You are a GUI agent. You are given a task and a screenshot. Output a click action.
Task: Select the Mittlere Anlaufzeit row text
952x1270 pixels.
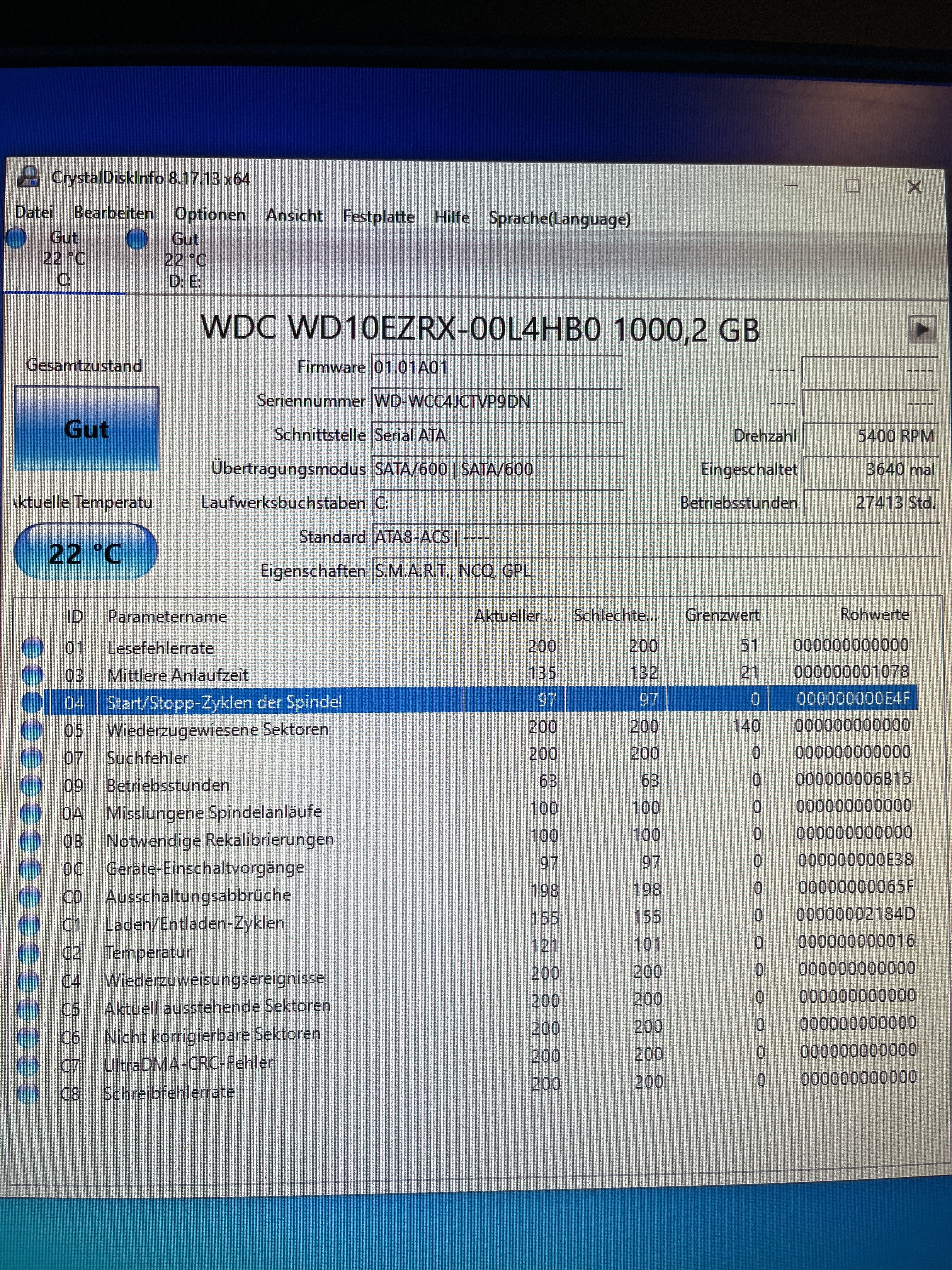tap(177, 675)
